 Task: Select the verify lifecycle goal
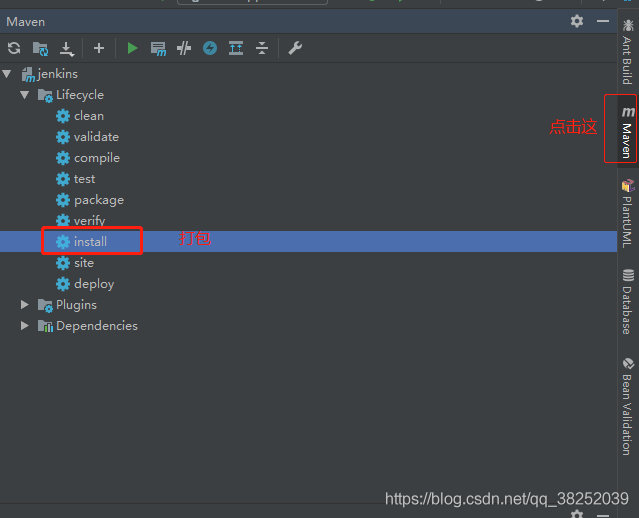pos(308,221)
